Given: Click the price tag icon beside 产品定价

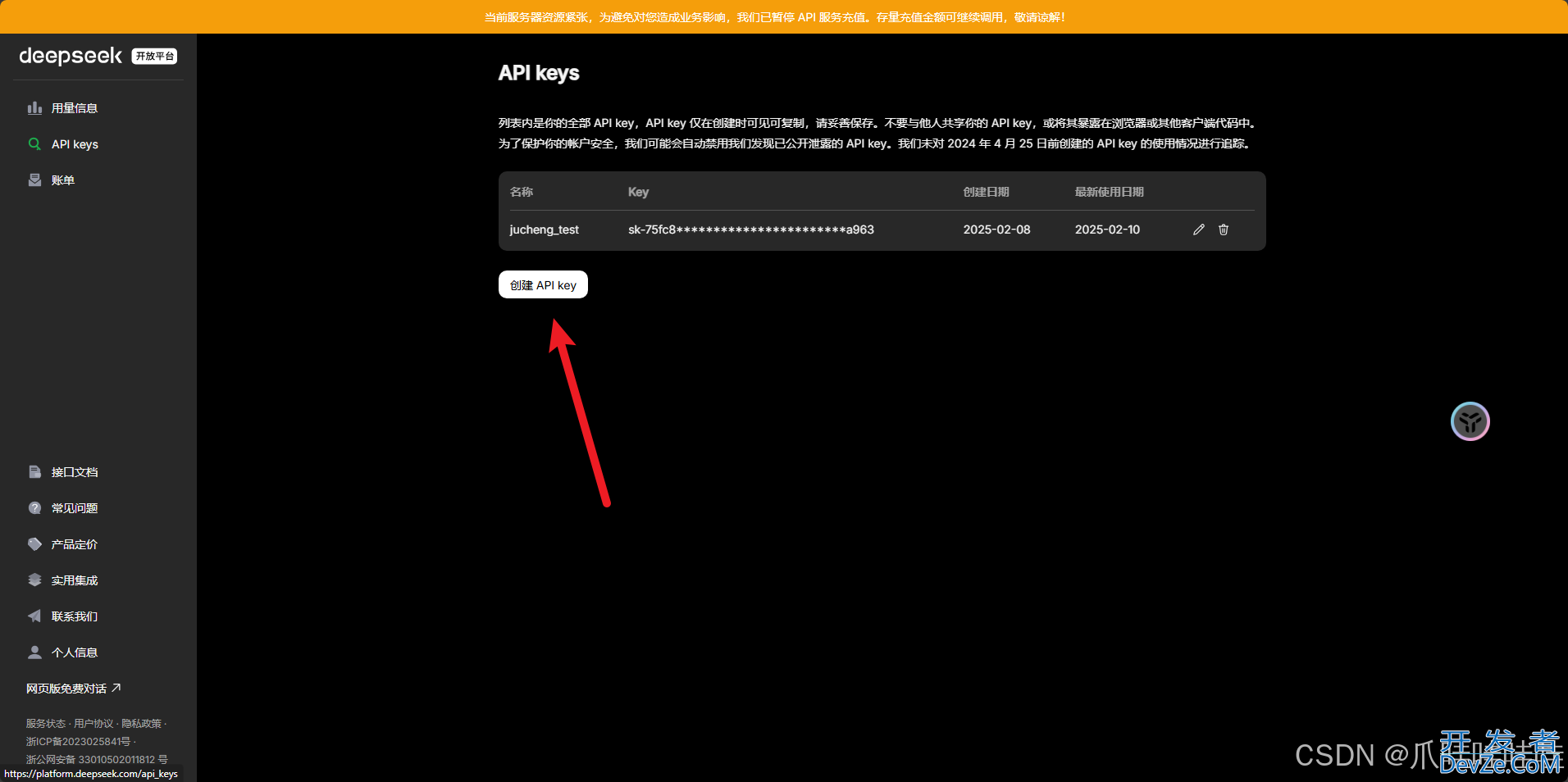Looking at the screenshot, I should (x=34, y=544).
